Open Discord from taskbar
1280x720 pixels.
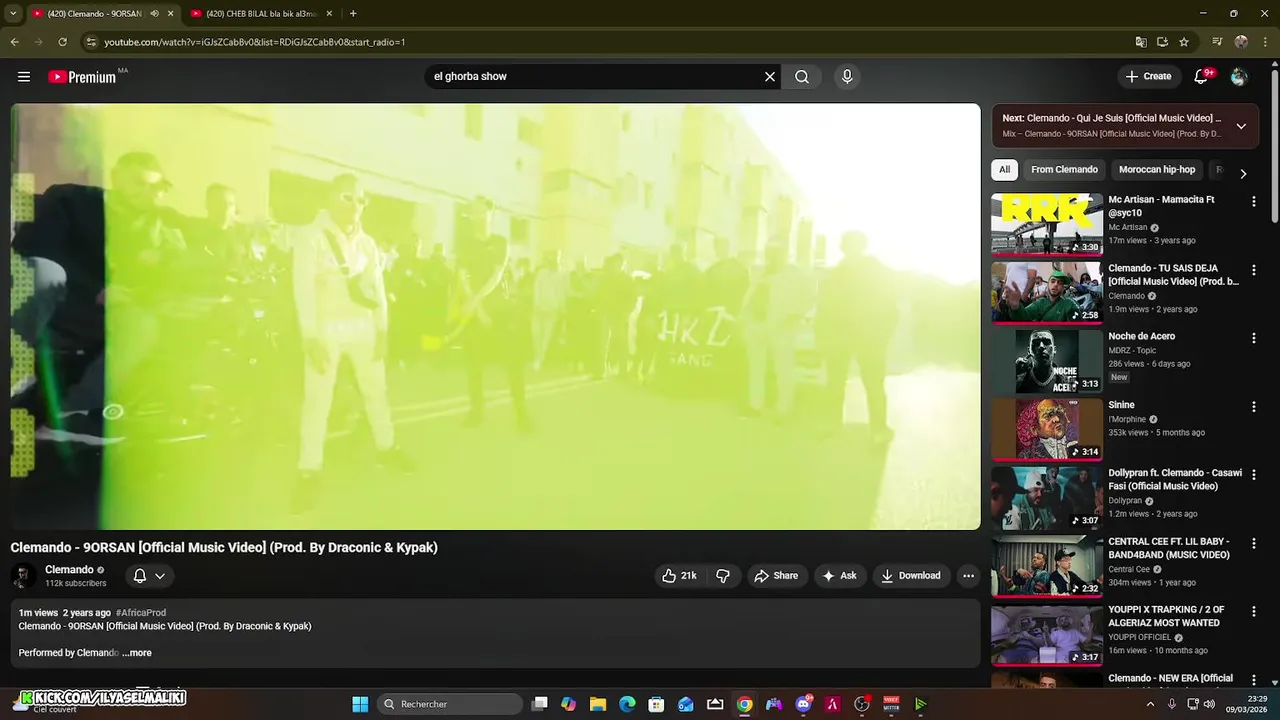tap(804, 704)
